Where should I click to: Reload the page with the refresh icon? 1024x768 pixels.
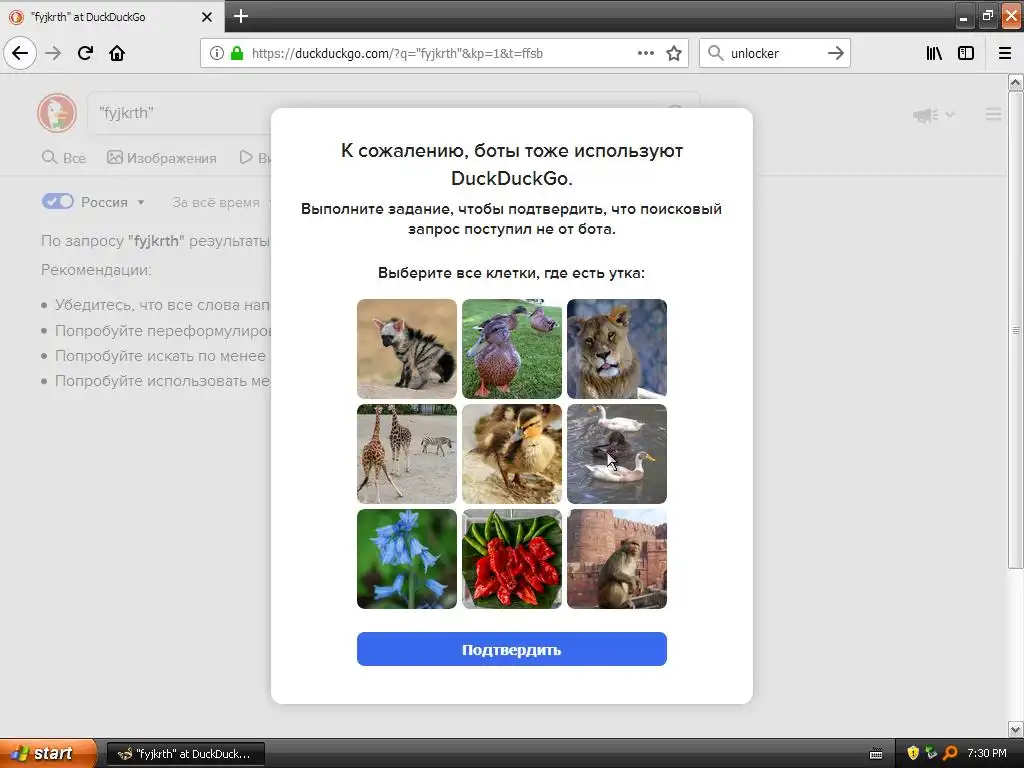pos(85,53)
